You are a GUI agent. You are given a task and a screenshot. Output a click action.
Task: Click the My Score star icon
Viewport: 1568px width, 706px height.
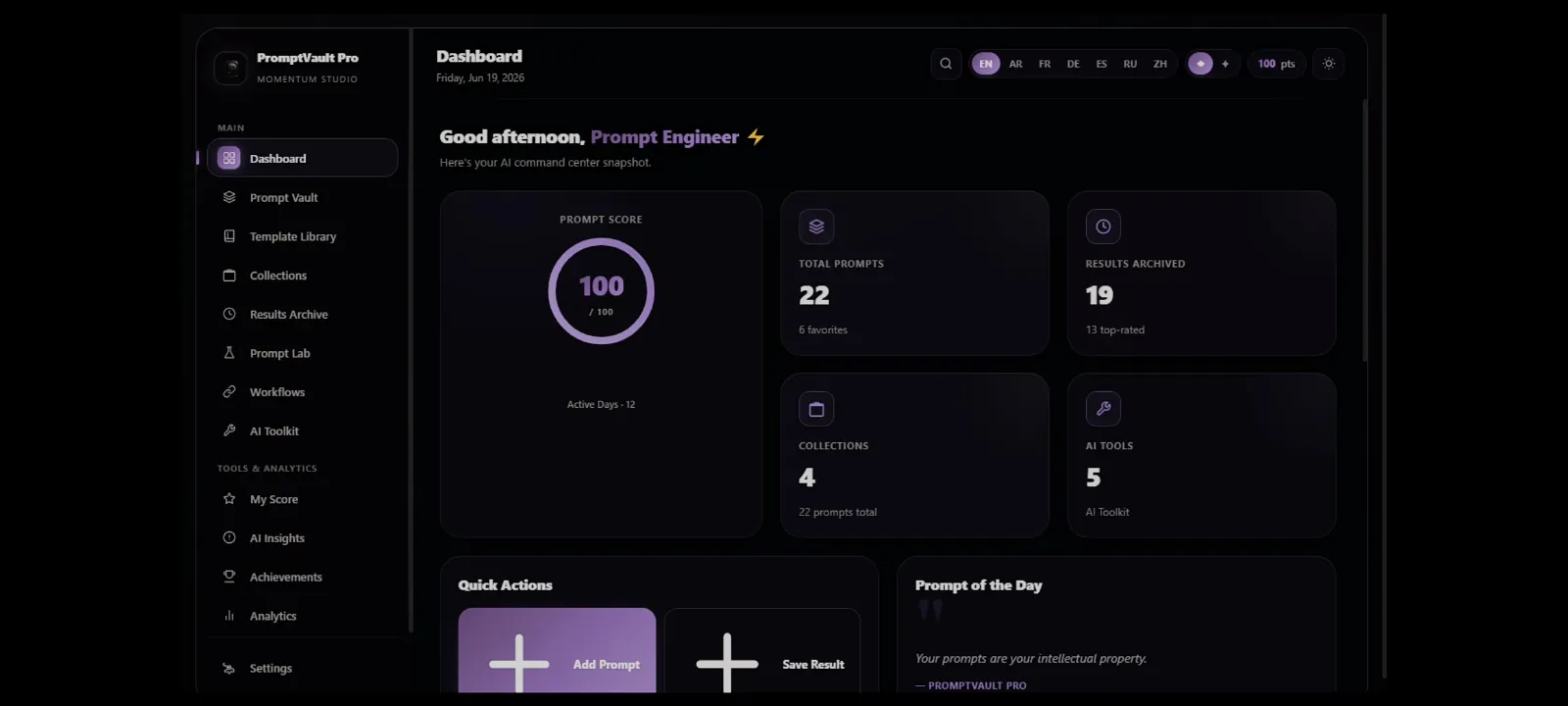click(229, 499)
